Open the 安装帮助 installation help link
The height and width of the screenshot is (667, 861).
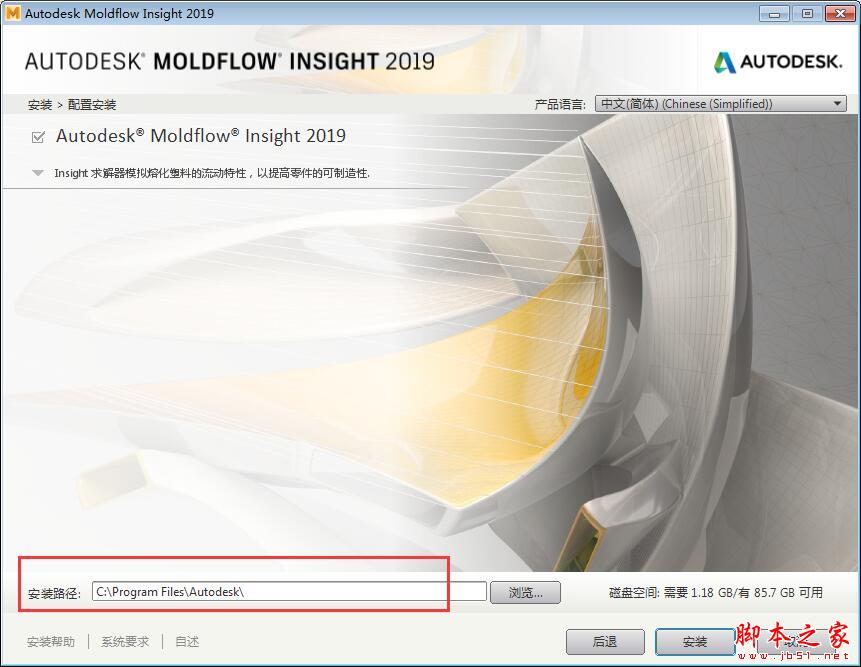[51, 641]
